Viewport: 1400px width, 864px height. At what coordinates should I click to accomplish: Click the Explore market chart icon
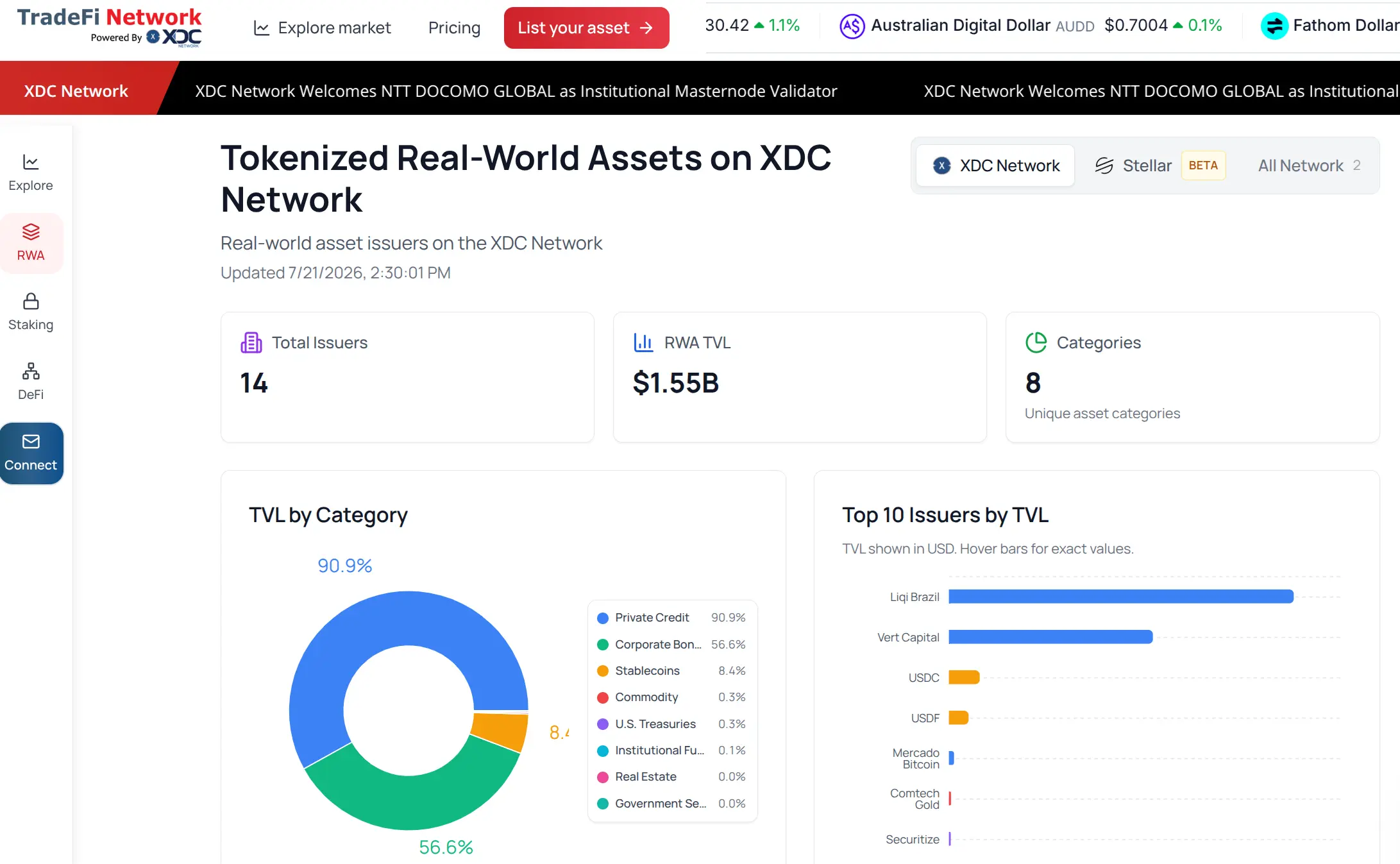coord(261,28)
